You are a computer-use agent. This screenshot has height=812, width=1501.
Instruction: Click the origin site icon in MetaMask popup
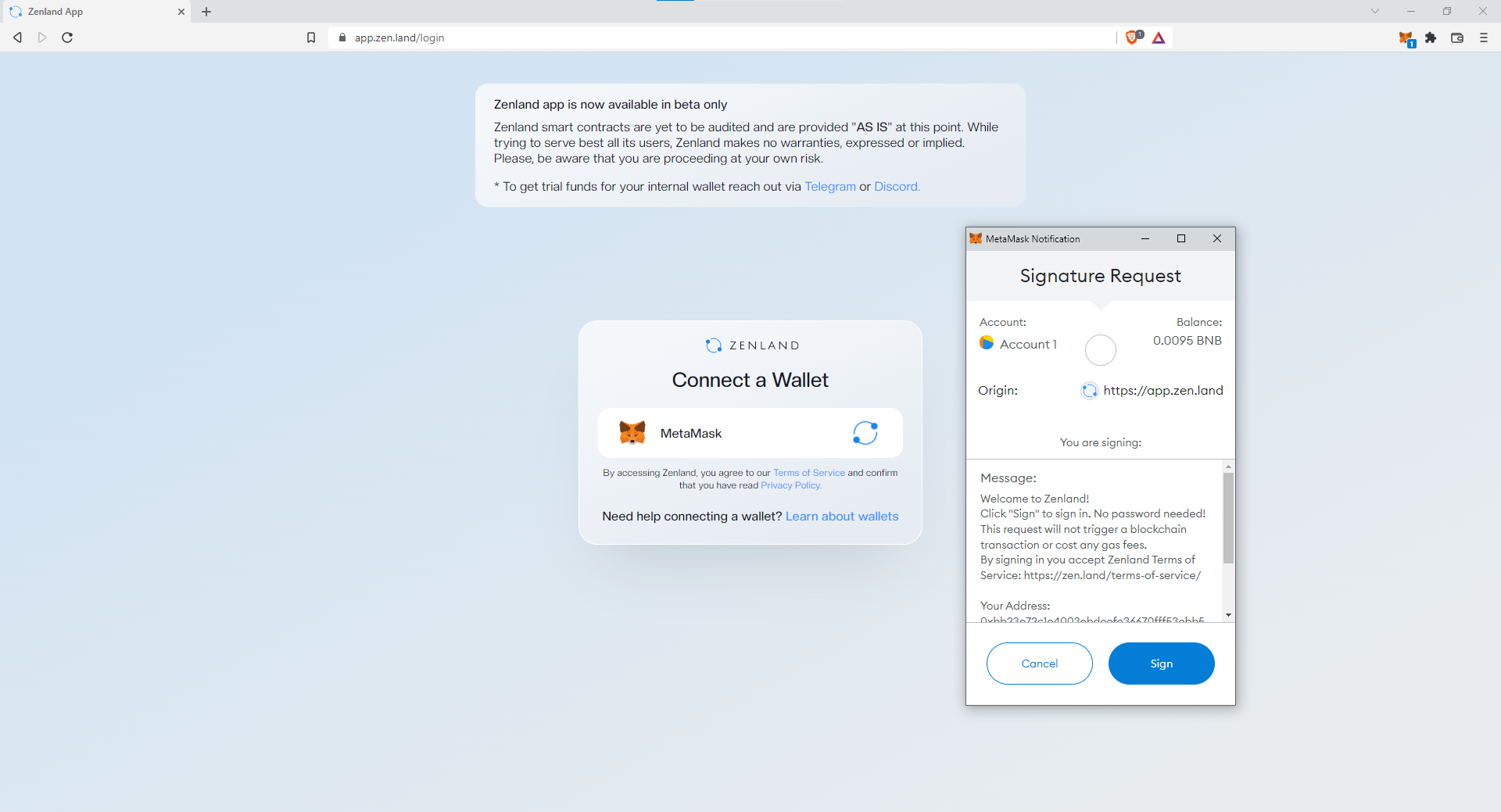coord(1089,391)
